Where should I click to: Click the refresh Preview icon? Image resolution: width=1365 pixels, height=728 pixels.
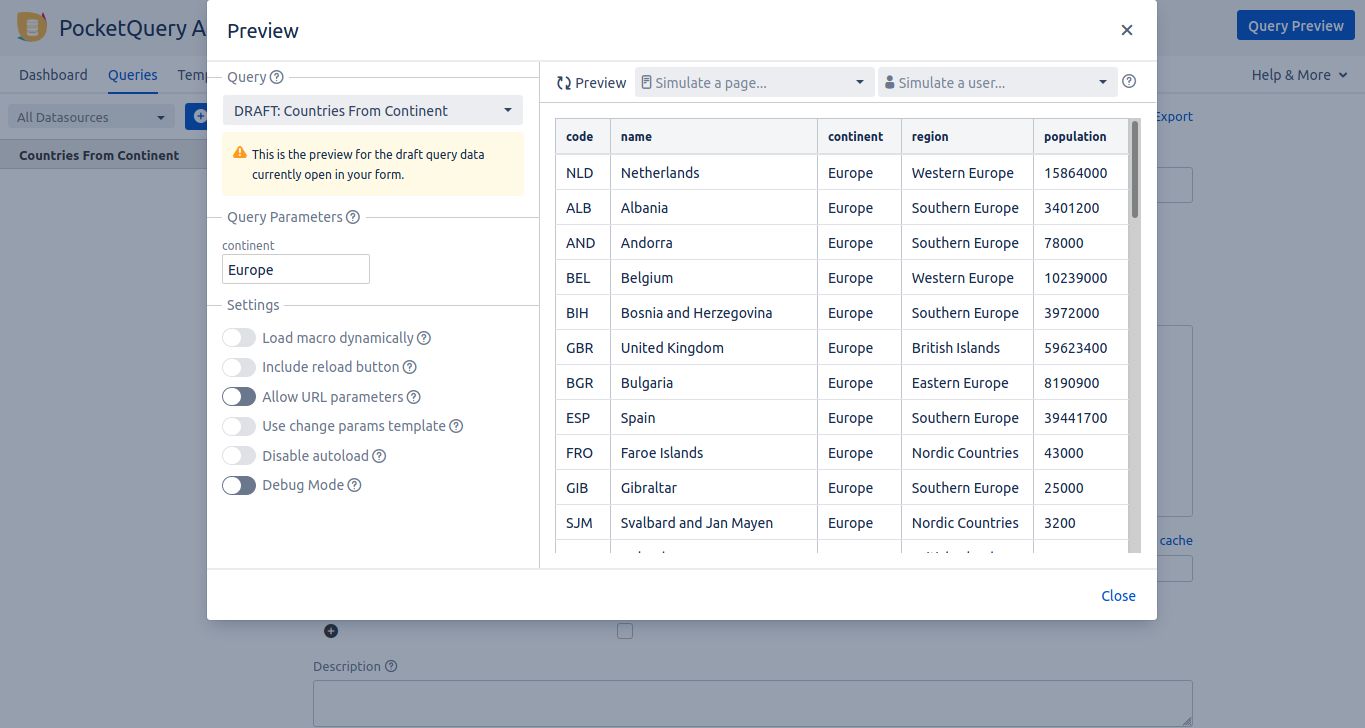pos(564,83)
